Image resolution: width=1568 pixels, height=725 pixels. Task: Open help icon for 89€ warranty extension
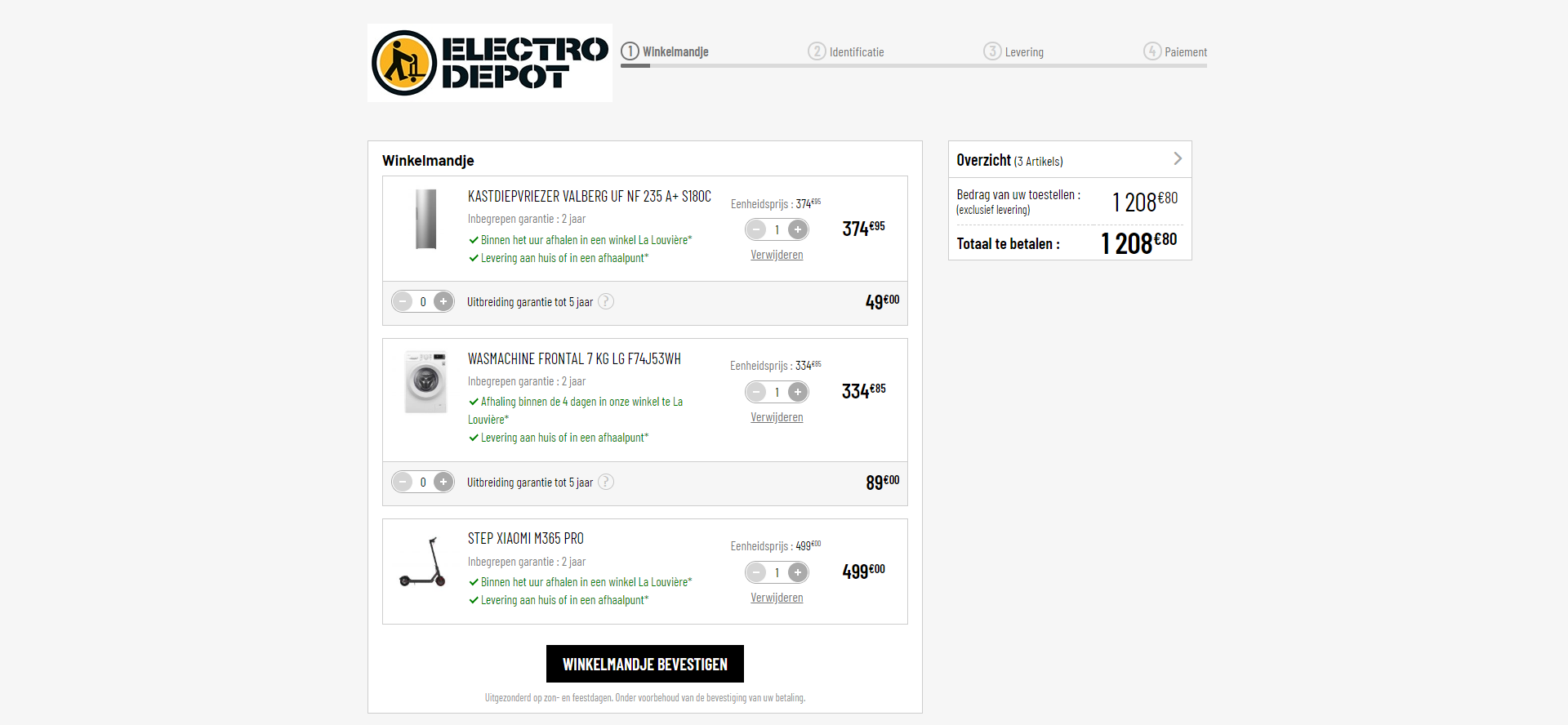click(x=606, y=482)
